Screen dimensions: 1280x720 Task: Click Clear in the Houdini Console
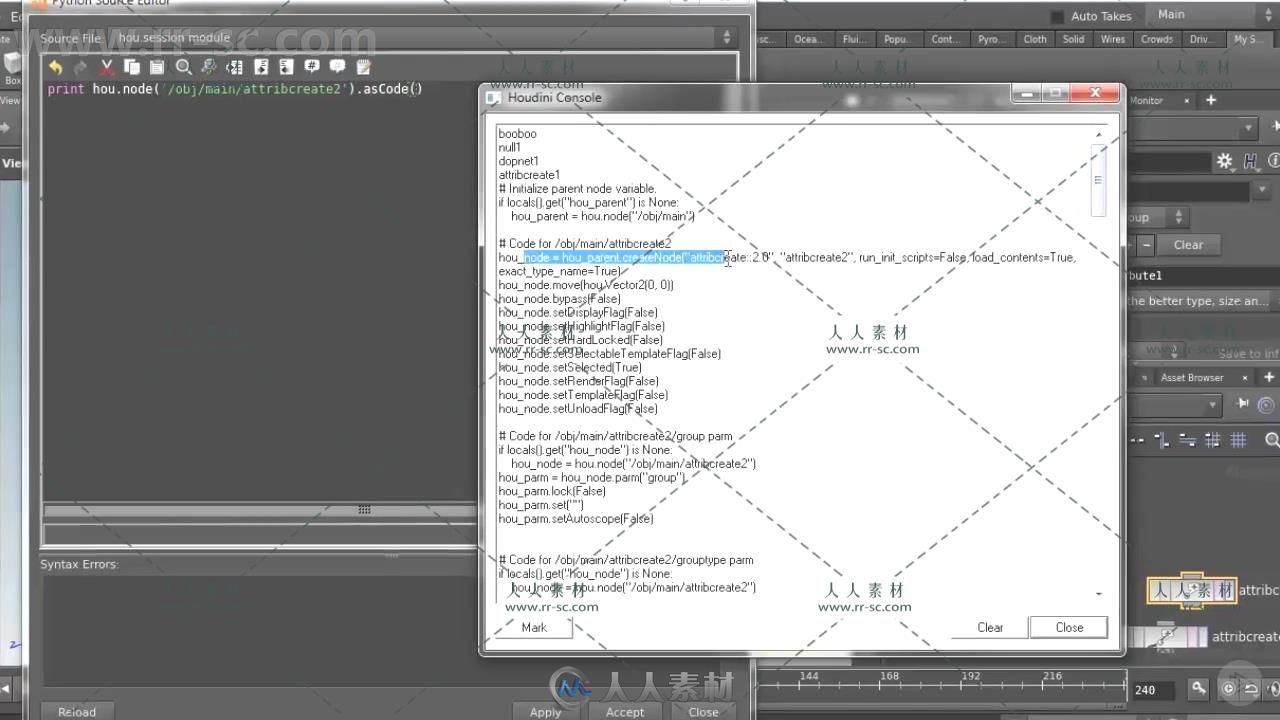(990, 627)
